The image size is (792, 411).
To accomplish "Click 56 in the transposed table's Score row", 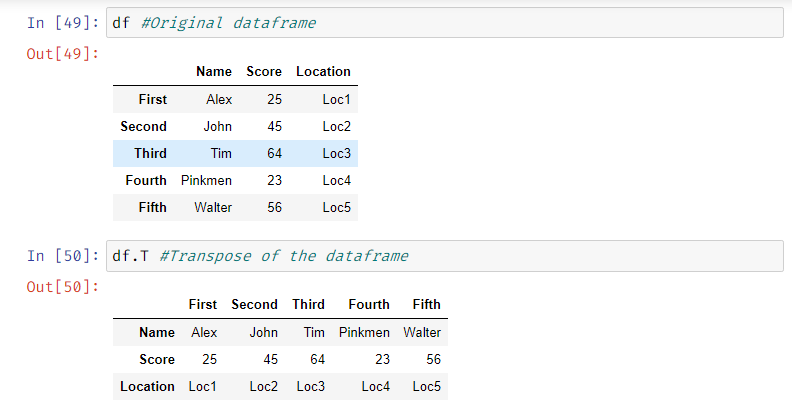I will [x=434, y=359].
